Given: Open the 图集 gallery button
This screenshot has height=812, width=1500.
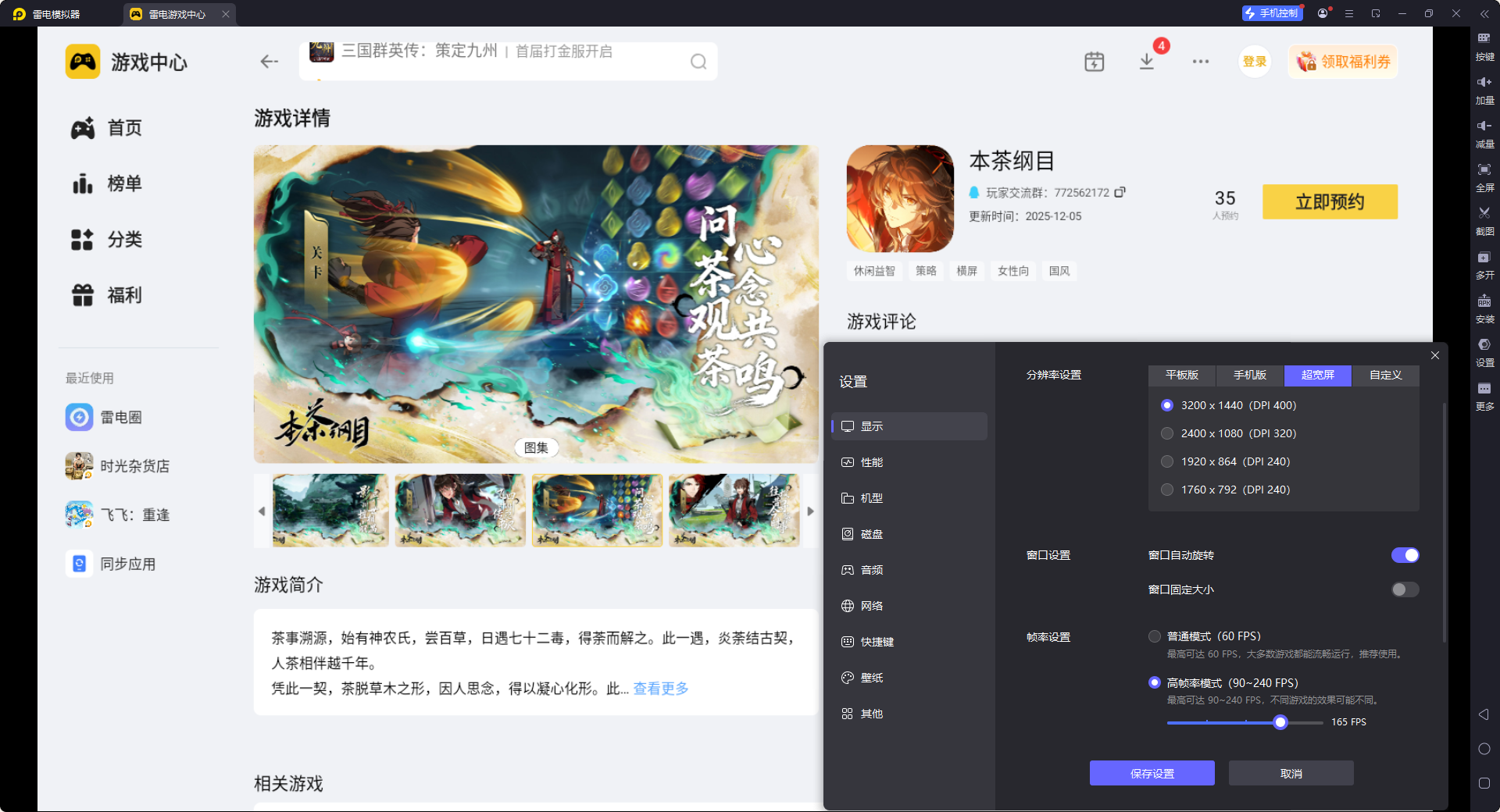Looking at the screenshot, I should pos(536,447).
